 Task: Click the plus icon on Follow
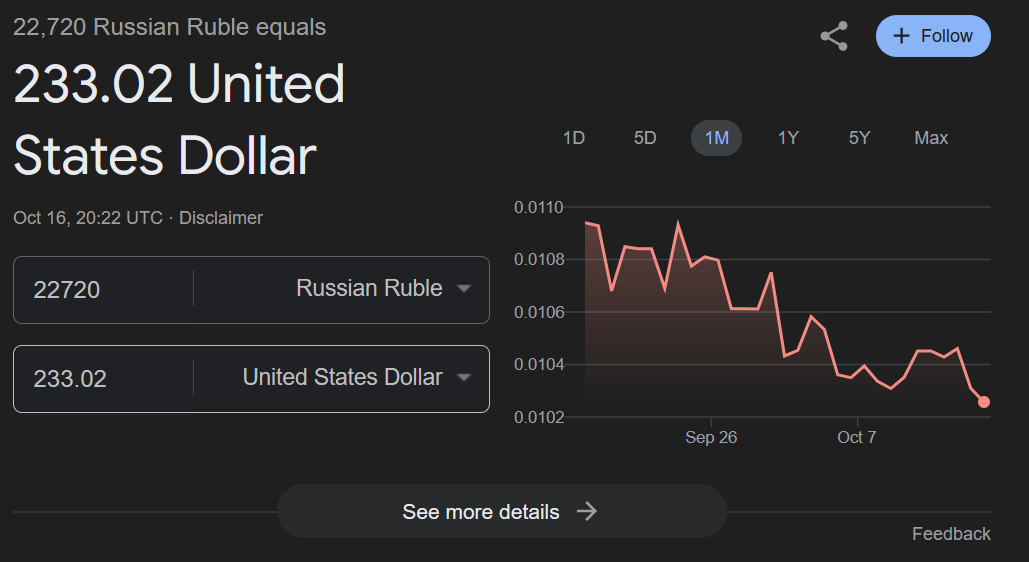901,36
